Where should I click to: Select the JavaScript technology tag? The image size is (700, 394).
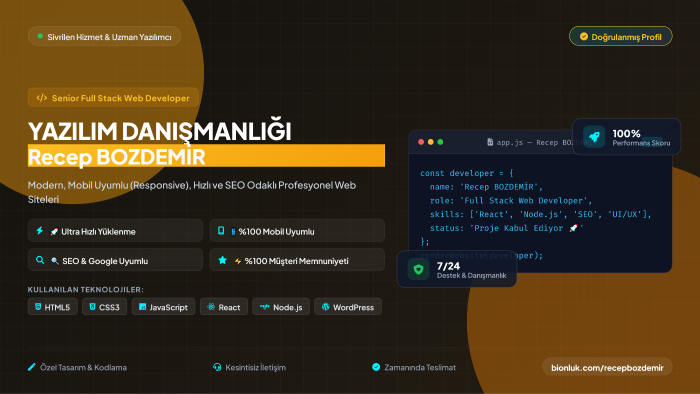coord(163,307)
